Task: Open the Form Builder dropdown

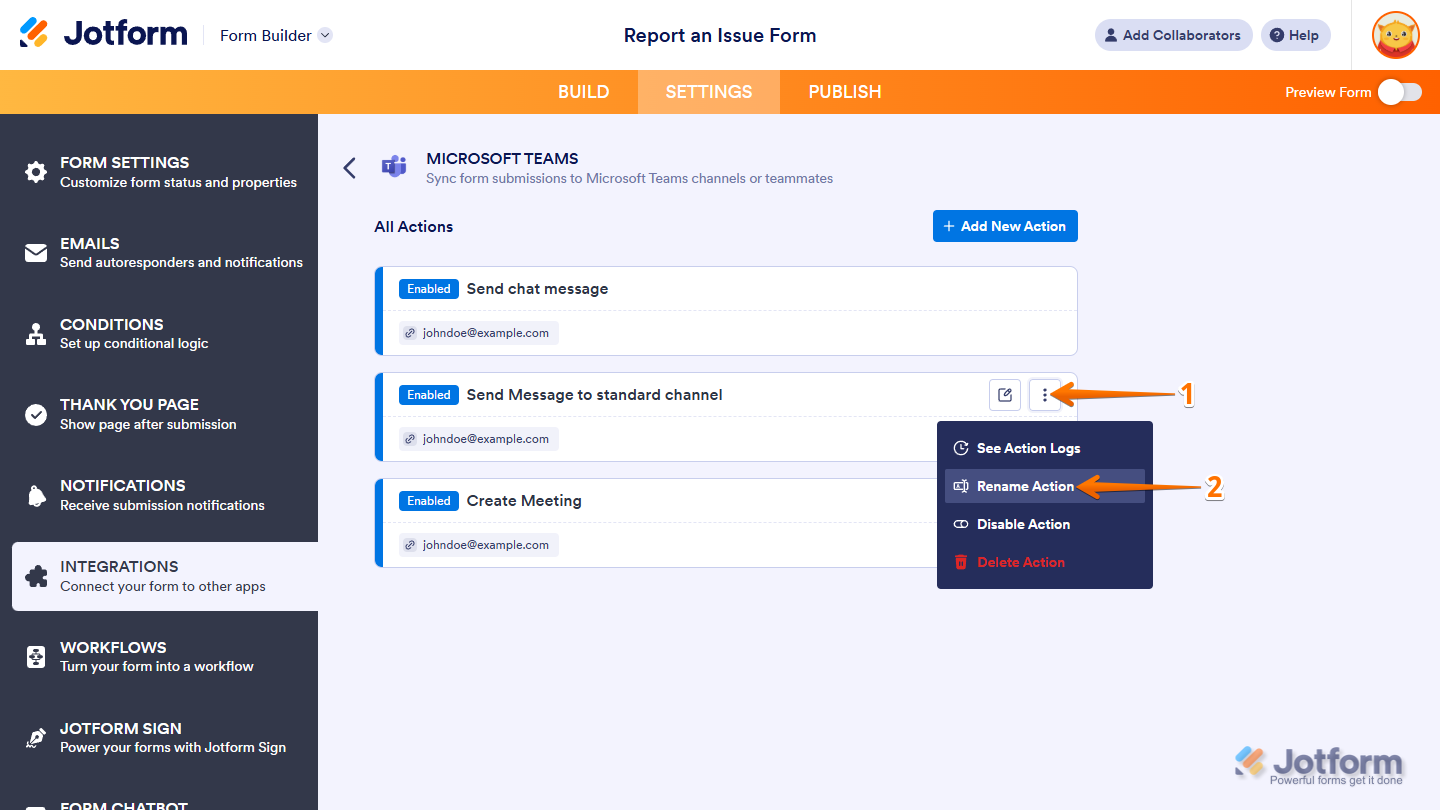Action: coord(275,35)
